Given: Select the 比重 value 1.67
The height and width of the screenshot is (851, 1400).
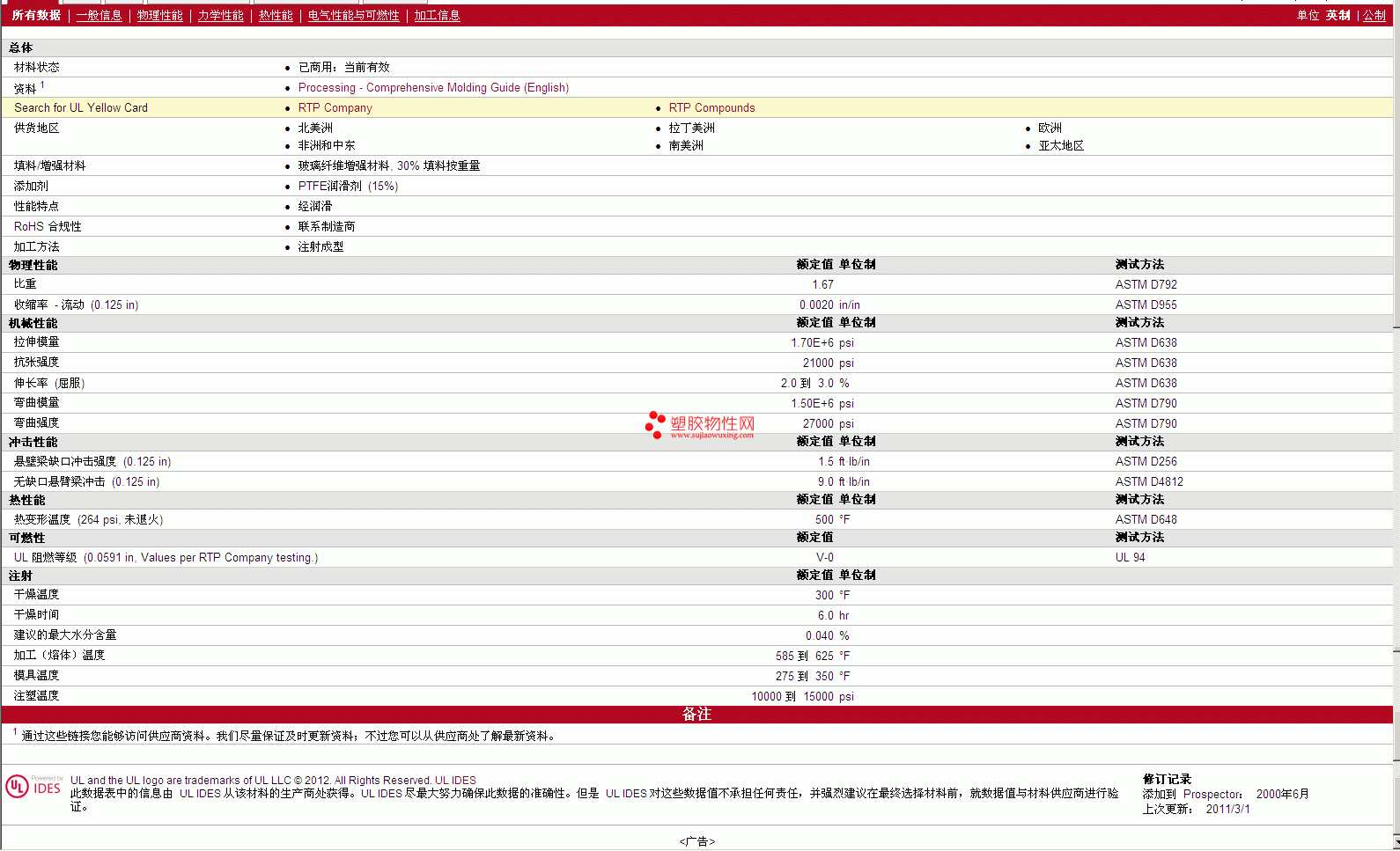Looking at the screenshot, I should pyautogui.click(x=822, y=285).
